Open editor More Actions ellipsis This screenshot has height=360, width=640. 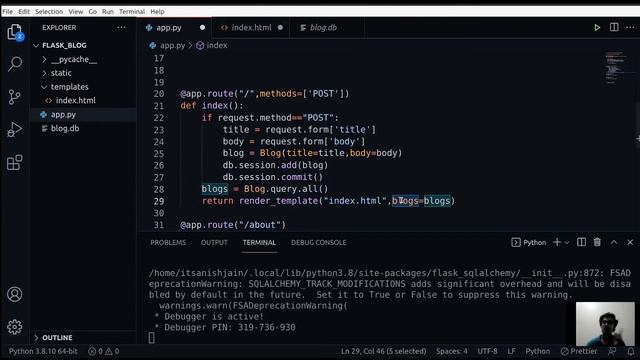(x=630, y=27)
